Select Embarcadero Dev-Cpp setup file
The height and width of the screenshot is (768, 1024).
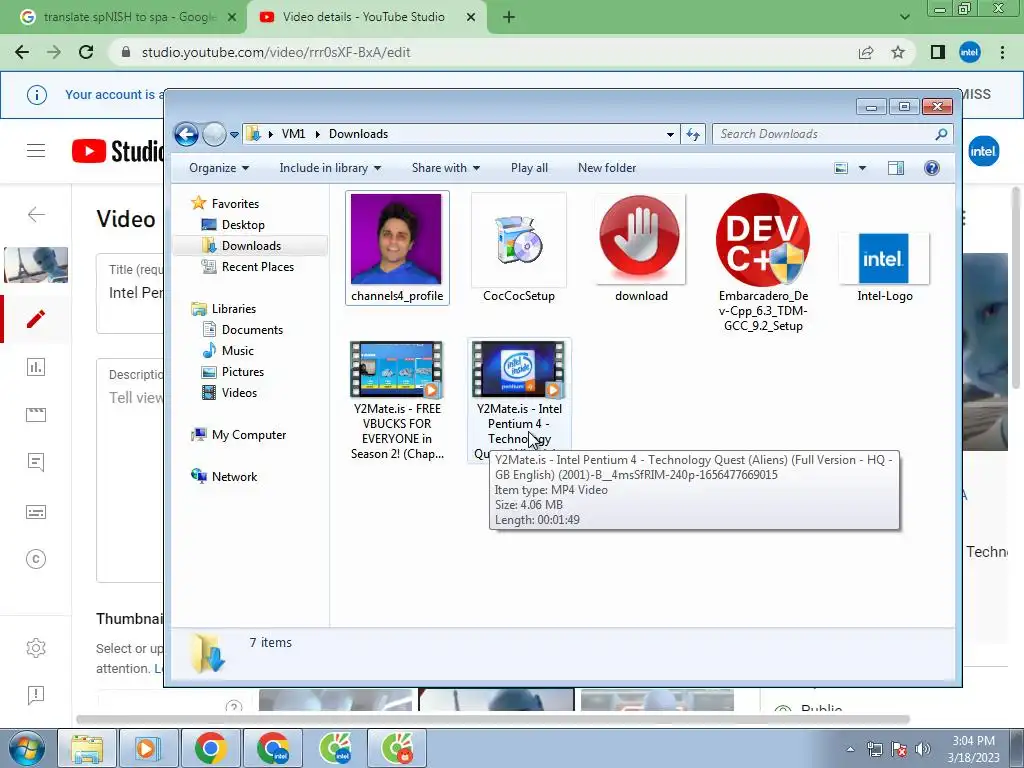point(763,263)
